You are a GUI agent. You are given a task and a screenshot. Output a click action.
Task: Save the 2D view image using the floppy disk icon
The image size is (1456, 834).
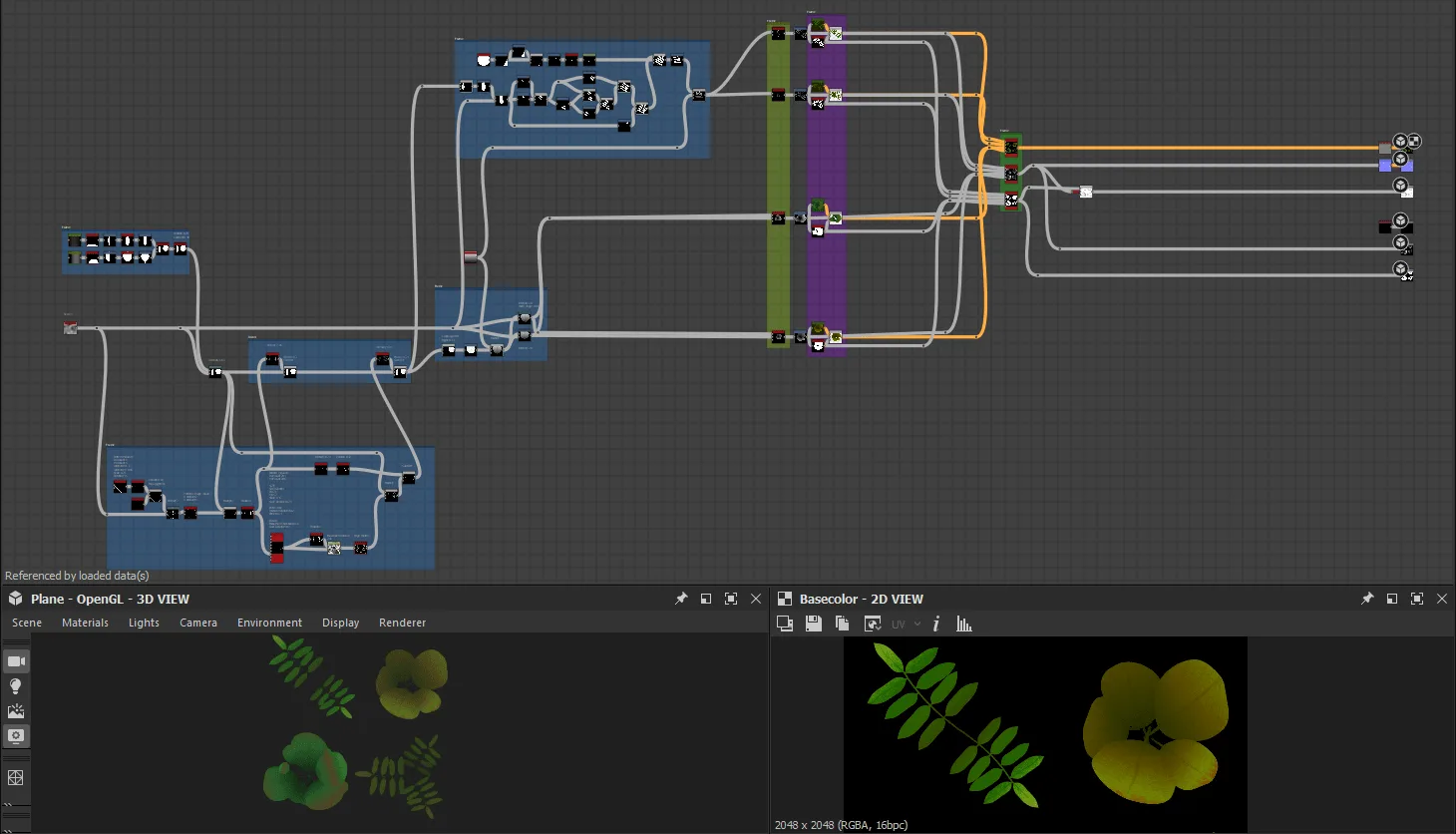click(813, 623)
